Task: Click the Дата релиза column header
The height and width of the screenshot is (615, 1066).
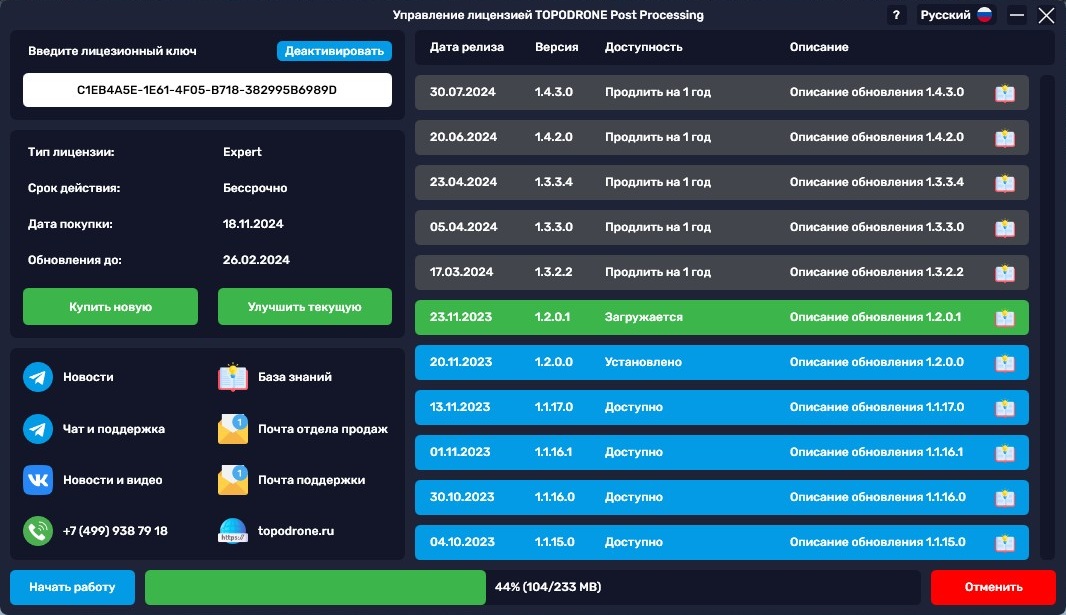Action: pos(466,47)
